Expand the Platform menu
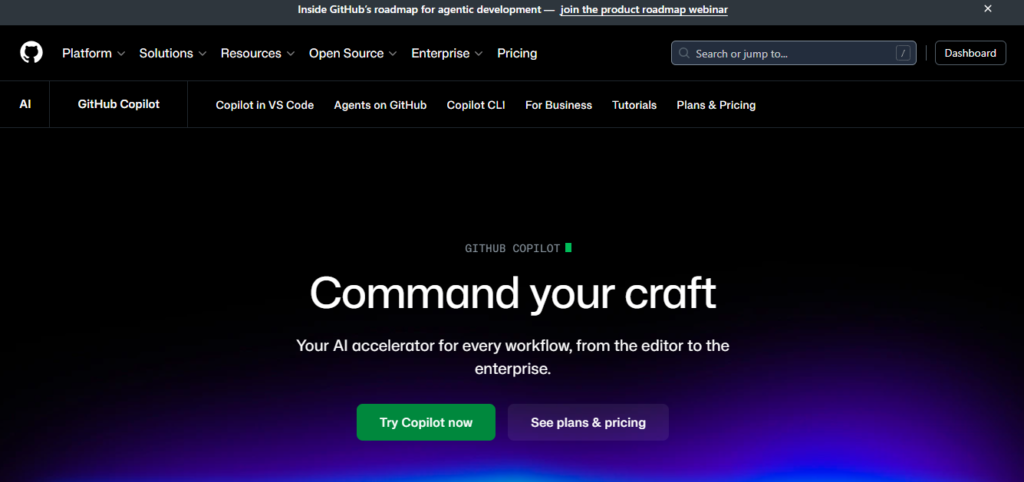 (93, 54)
